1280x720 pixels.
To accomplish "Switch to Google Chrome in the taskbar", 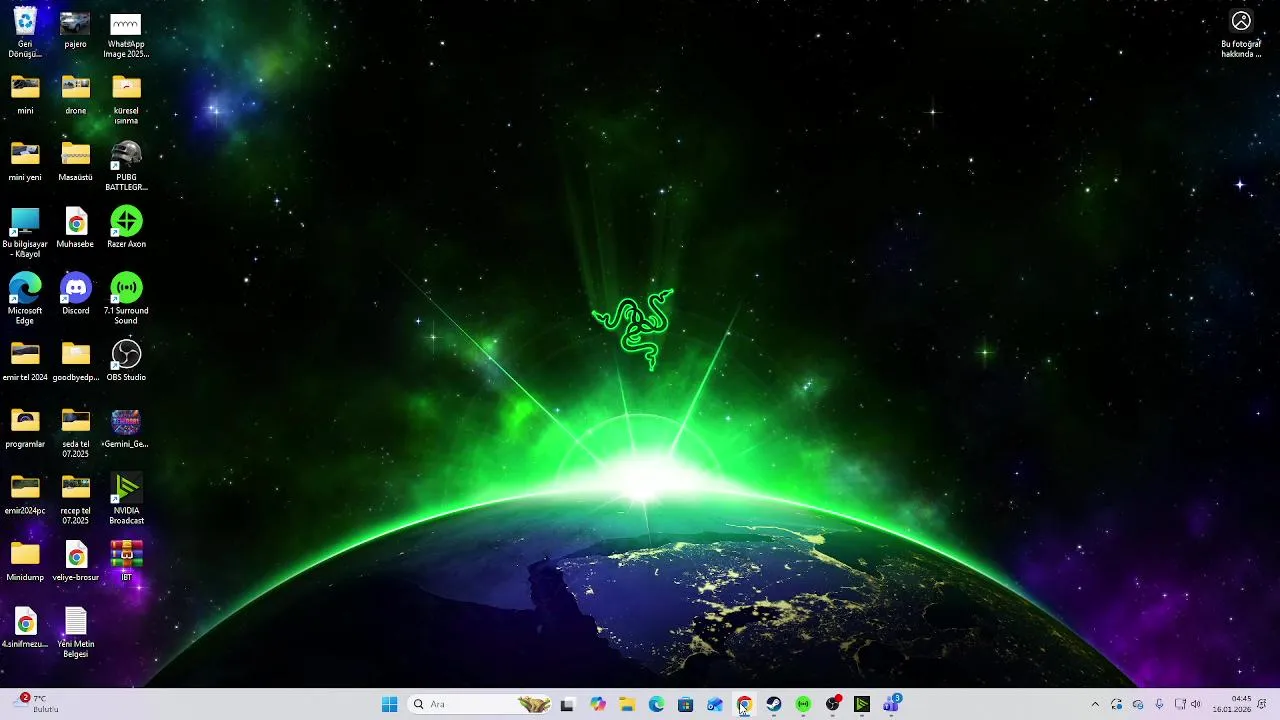I will (x=744, y=704).
